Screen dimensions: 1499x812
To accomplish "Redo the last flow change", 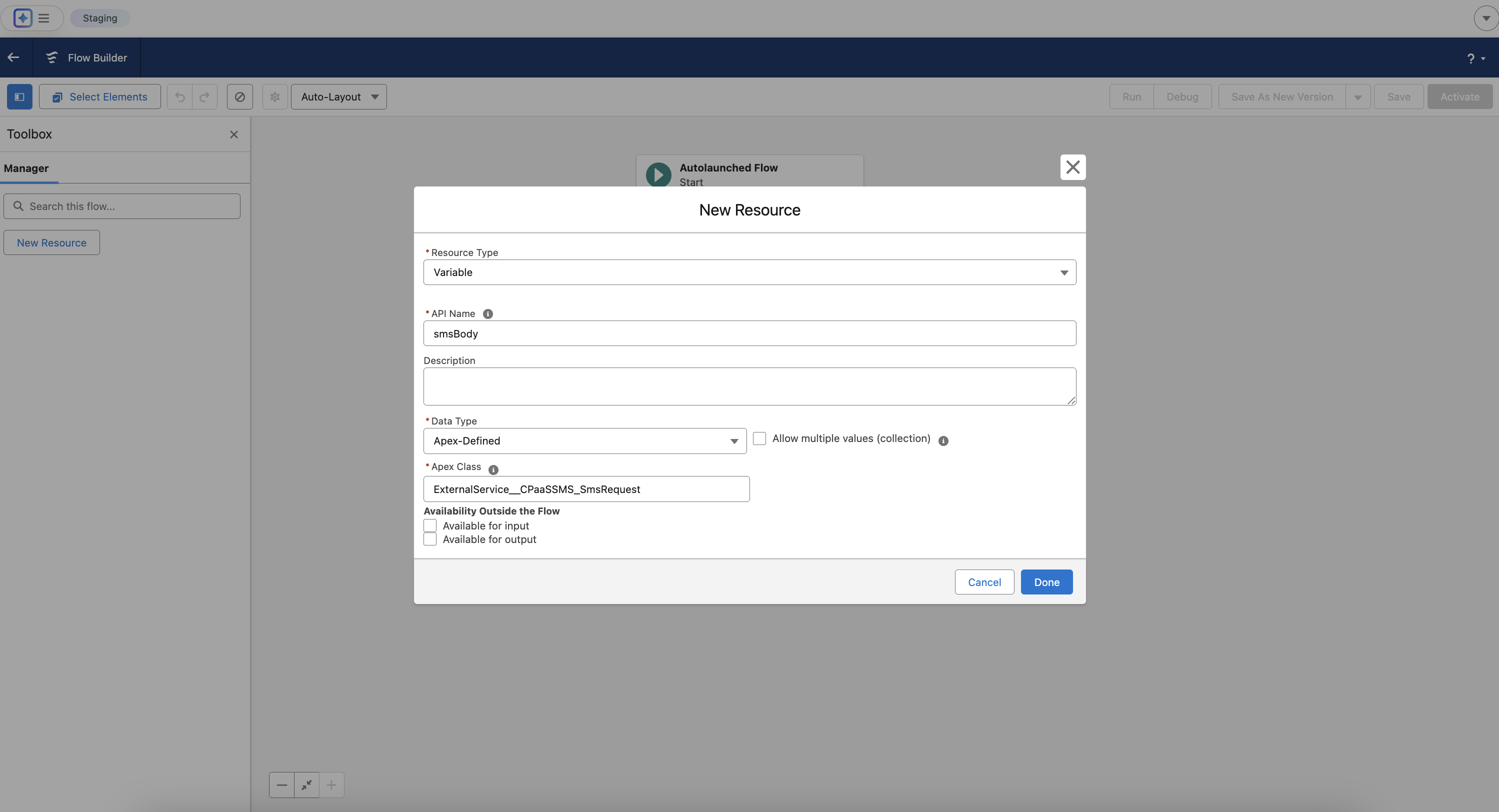I will [204, 96].
